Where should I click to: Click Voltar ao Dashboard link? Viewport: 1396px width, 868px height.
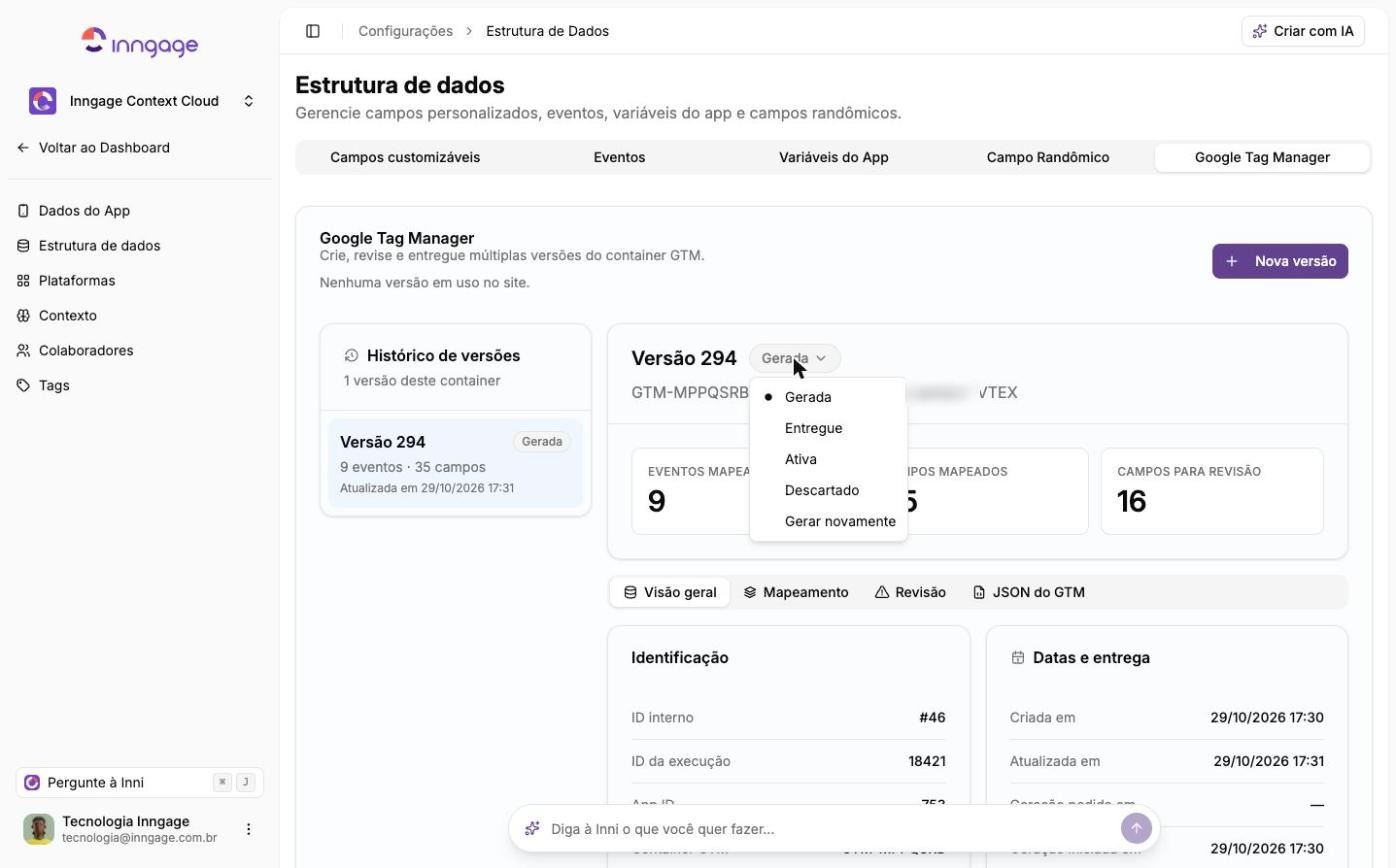93,148
